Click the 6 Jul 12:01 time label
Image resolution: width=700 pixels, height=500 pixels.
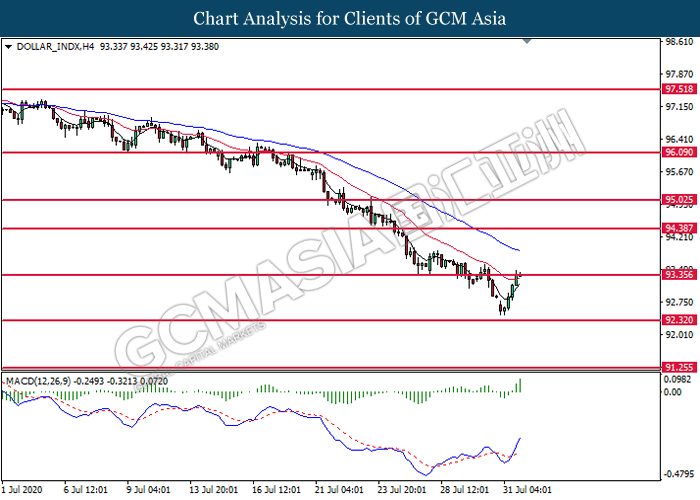click(x=86, y=490)
